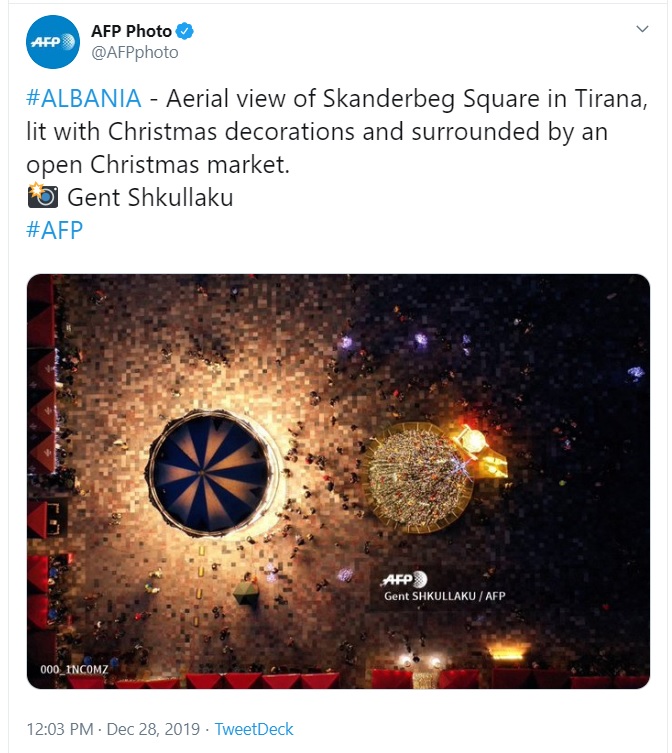
Task: Open the AFP Photo display name
Action: tap(131, 31)
